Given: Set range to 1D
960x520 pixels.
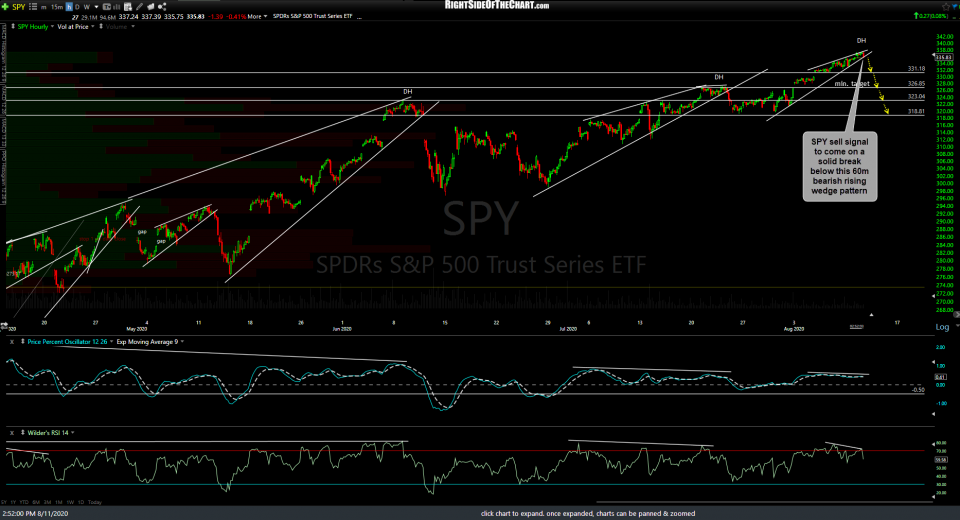Looking at the screenshot, I should pyautogui.click(x=81, y=502).
